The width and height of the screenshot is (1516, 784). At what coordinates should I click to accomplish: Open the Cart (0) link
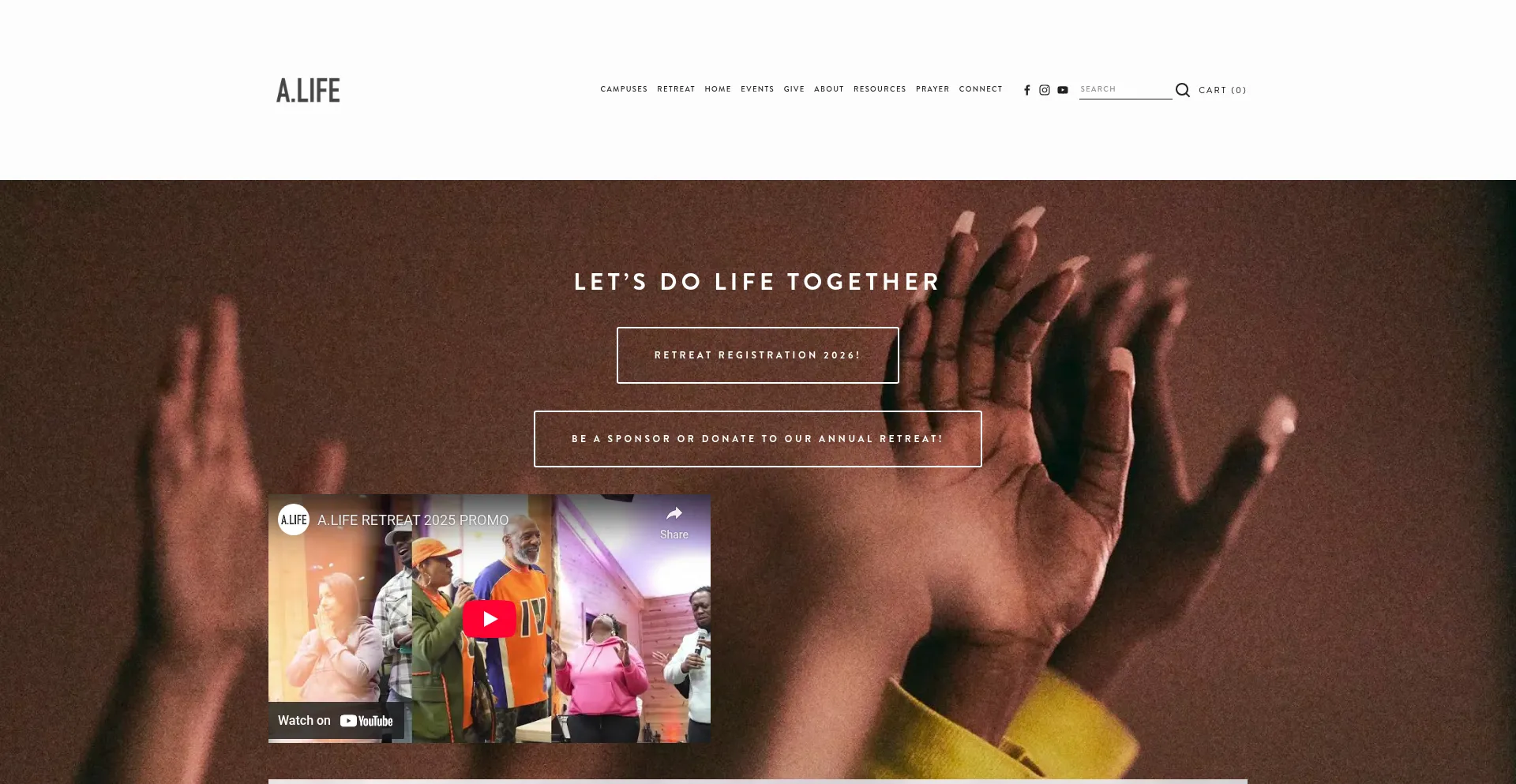click(1222, 90)
